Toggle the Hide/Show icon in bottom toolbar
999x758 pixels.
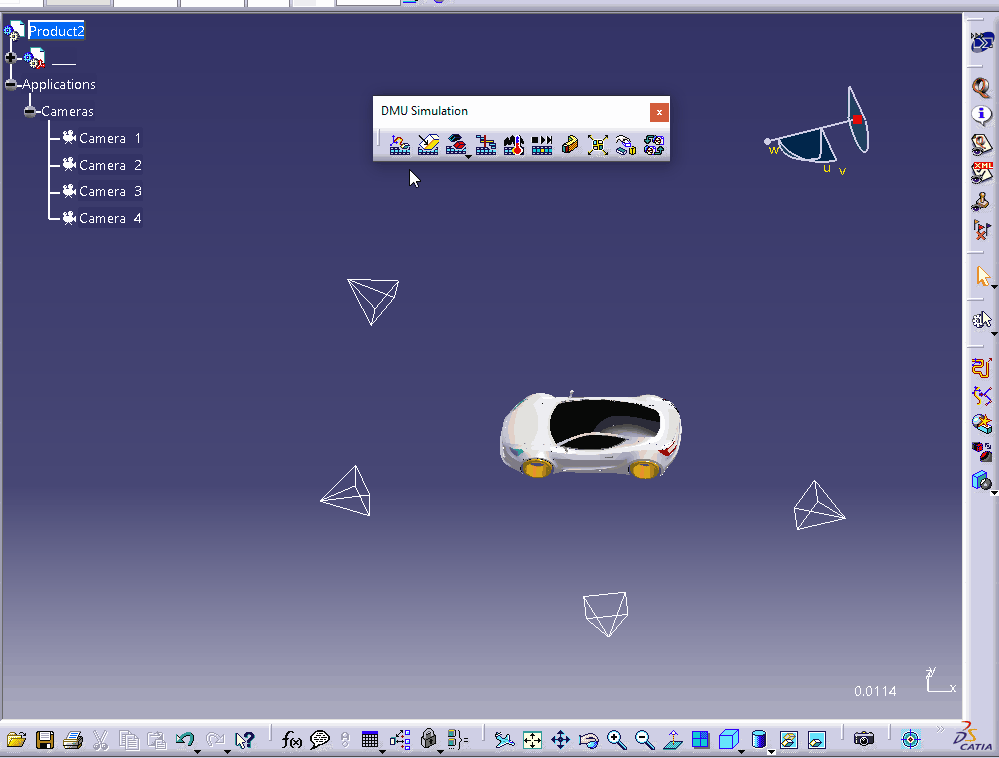click(789, 740)
